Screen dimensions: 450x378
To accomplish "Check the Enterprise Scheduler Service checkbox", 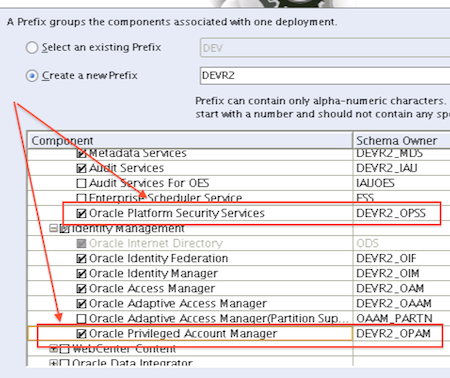I will tap(81, 198).
